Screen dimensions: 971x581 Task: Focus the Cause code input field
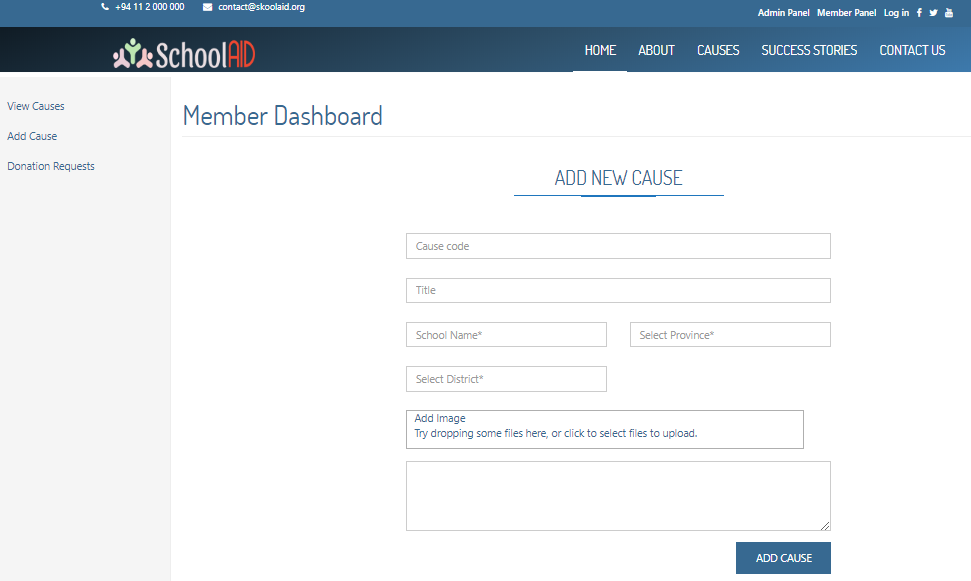pyautogui.click(x=618, y=246)
